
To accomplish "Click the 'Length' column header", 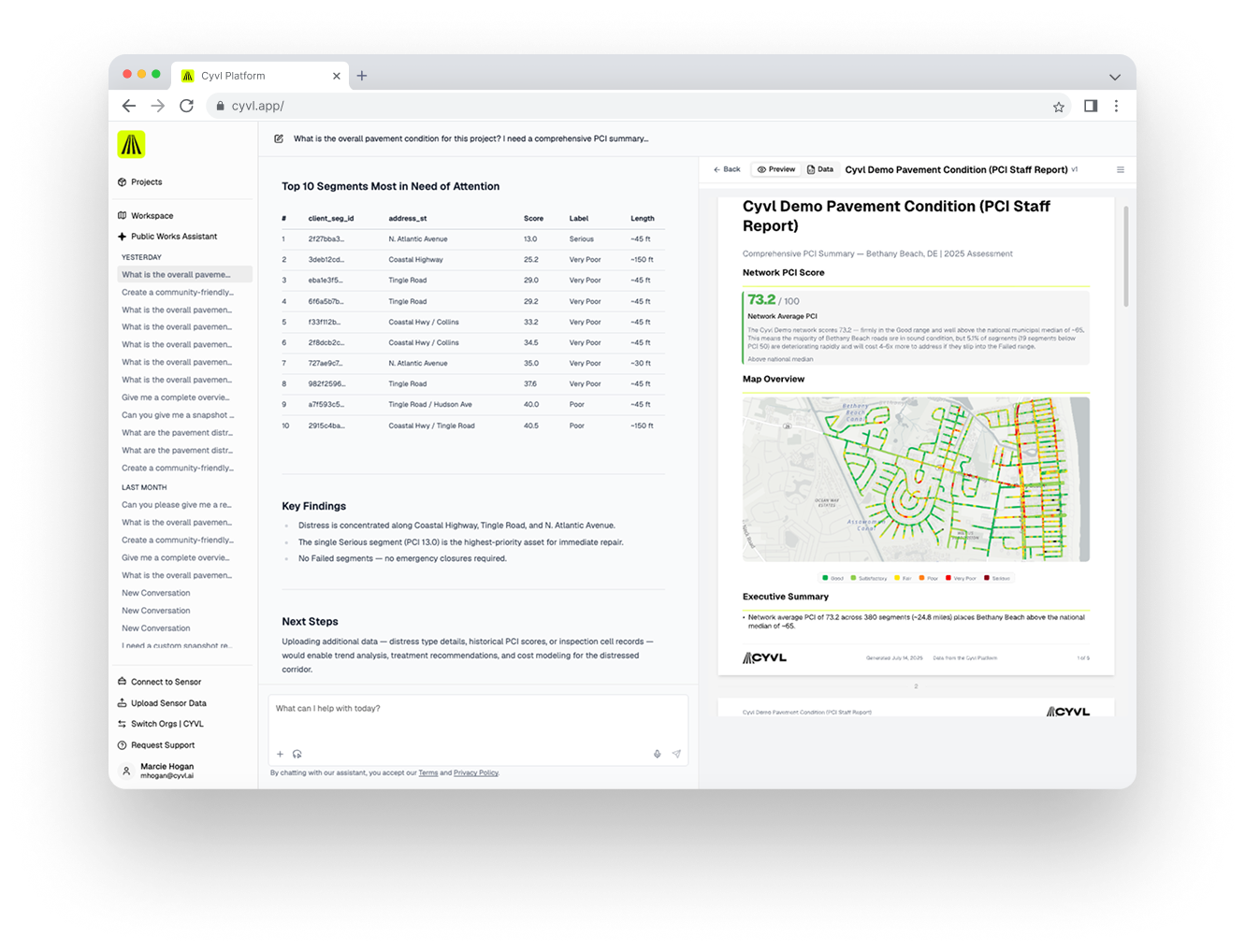I will [643, 218].
